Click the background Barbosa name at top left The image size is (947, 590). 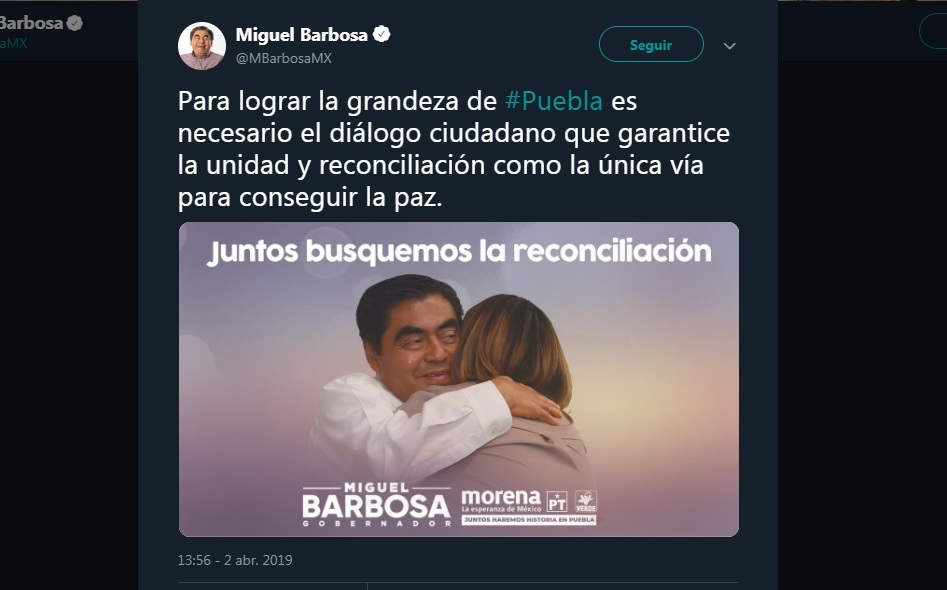(x=31, y=24)
